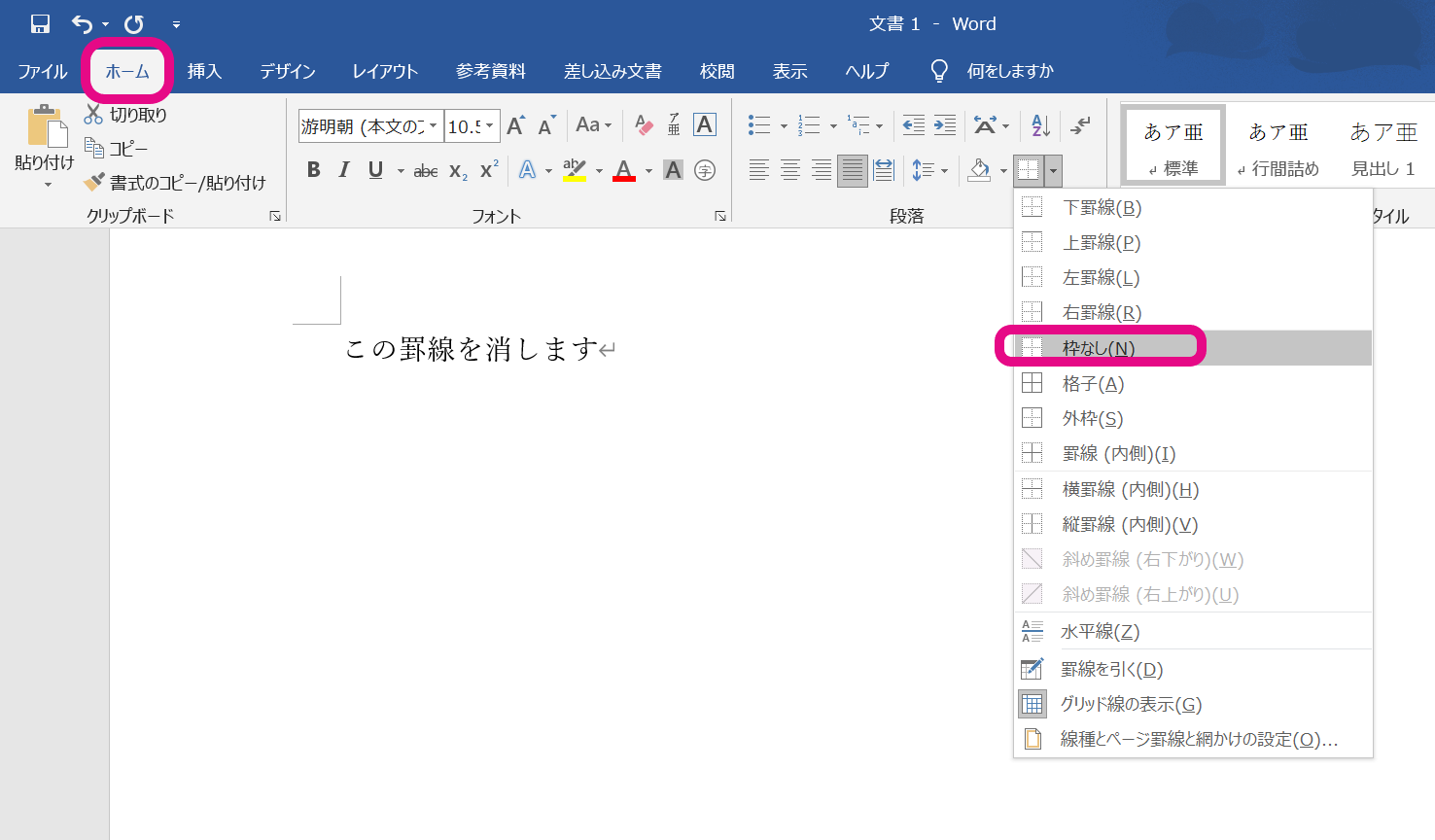Open the フォント dialog launcher
1435x840 pixels.
(720, 216)
